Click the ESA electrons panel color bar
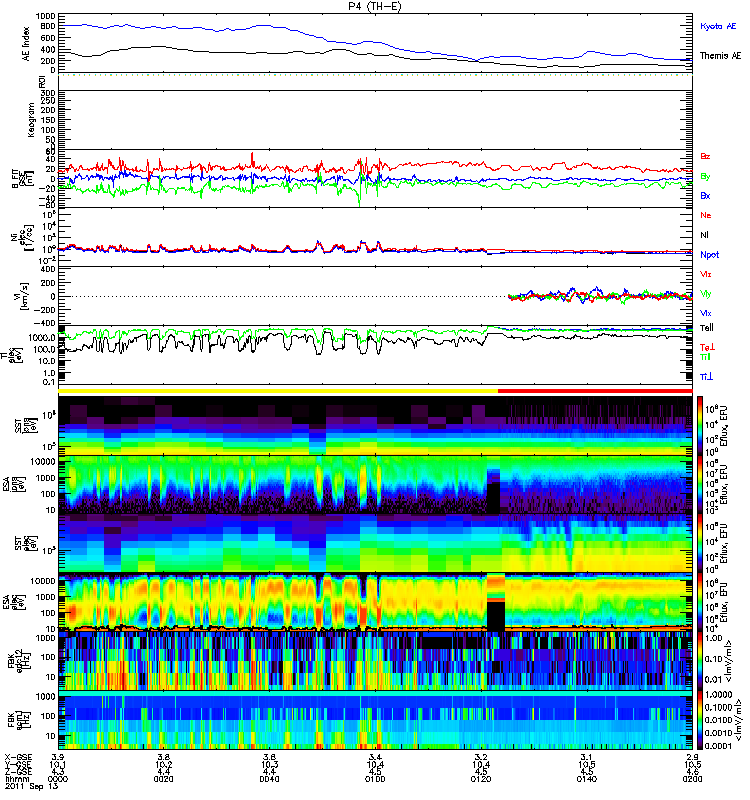This screenshot has height=800, width=750. [700, 602]
